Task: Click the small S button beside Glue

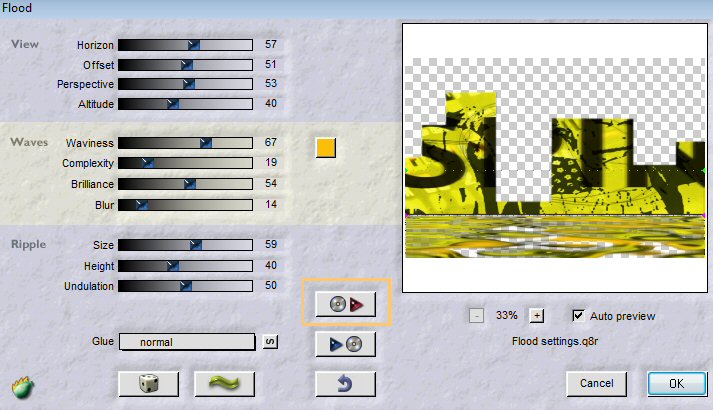Action: (270, 342)
